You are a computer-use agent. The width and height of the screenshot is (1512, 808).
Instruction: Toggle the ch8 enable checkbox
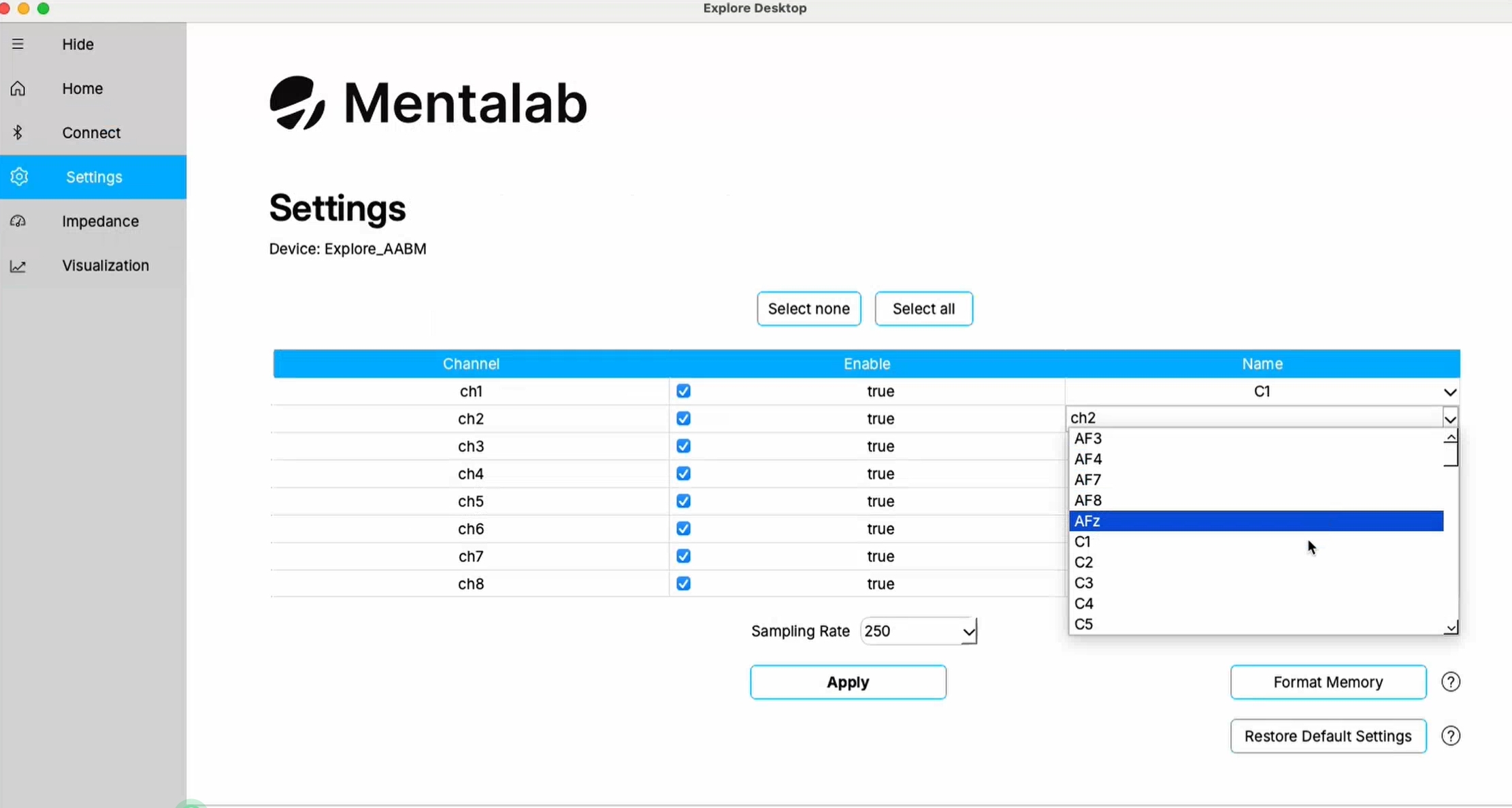pyautogui.click(x=683, y=584)
